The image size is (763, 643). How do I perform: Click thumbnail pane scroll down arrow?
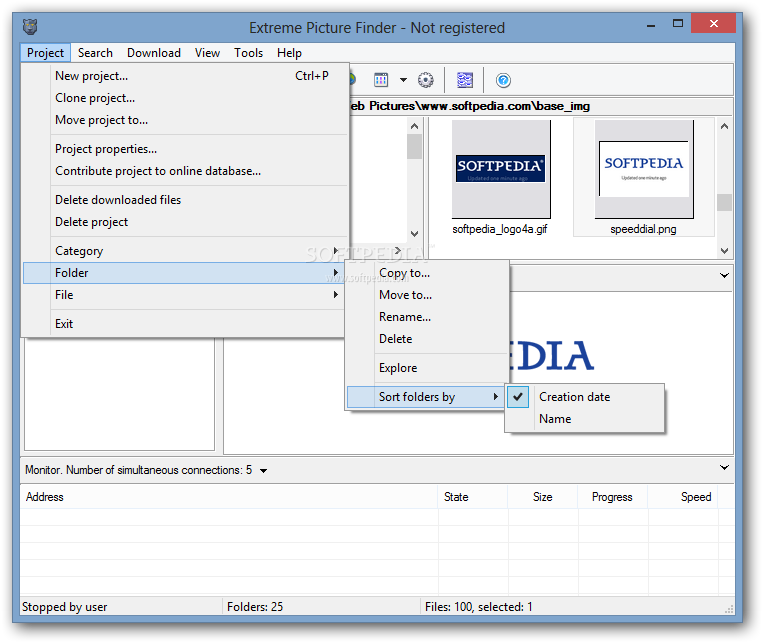point(724,251)
